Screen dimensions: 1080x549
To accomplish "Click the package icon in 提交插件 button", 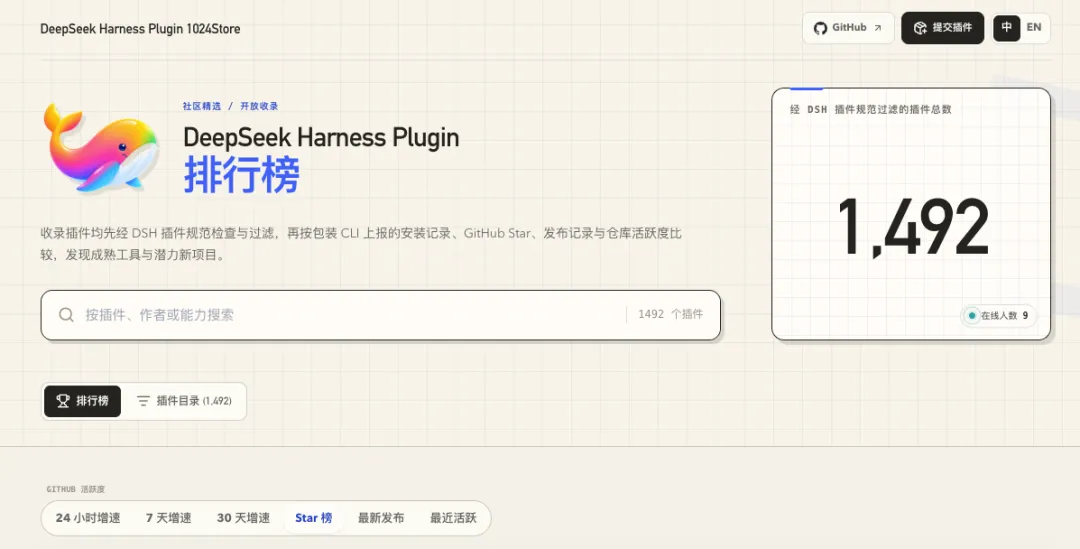I will (920, 28).
